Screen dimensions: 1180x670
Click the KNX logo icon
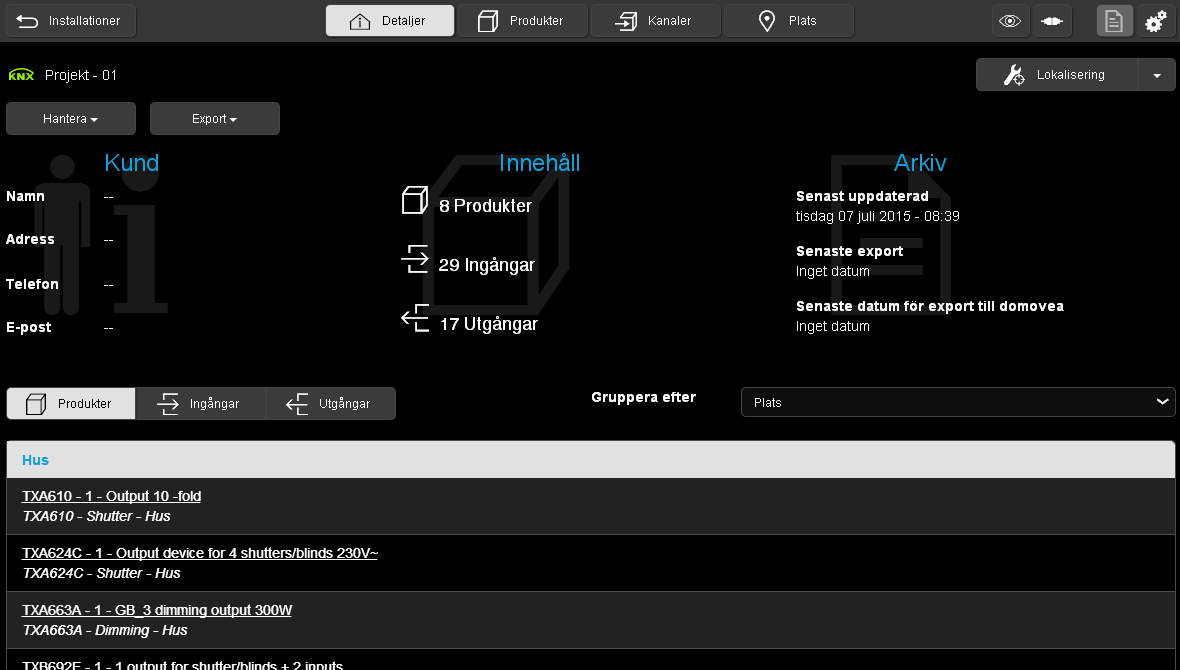[x=21, y=75]
